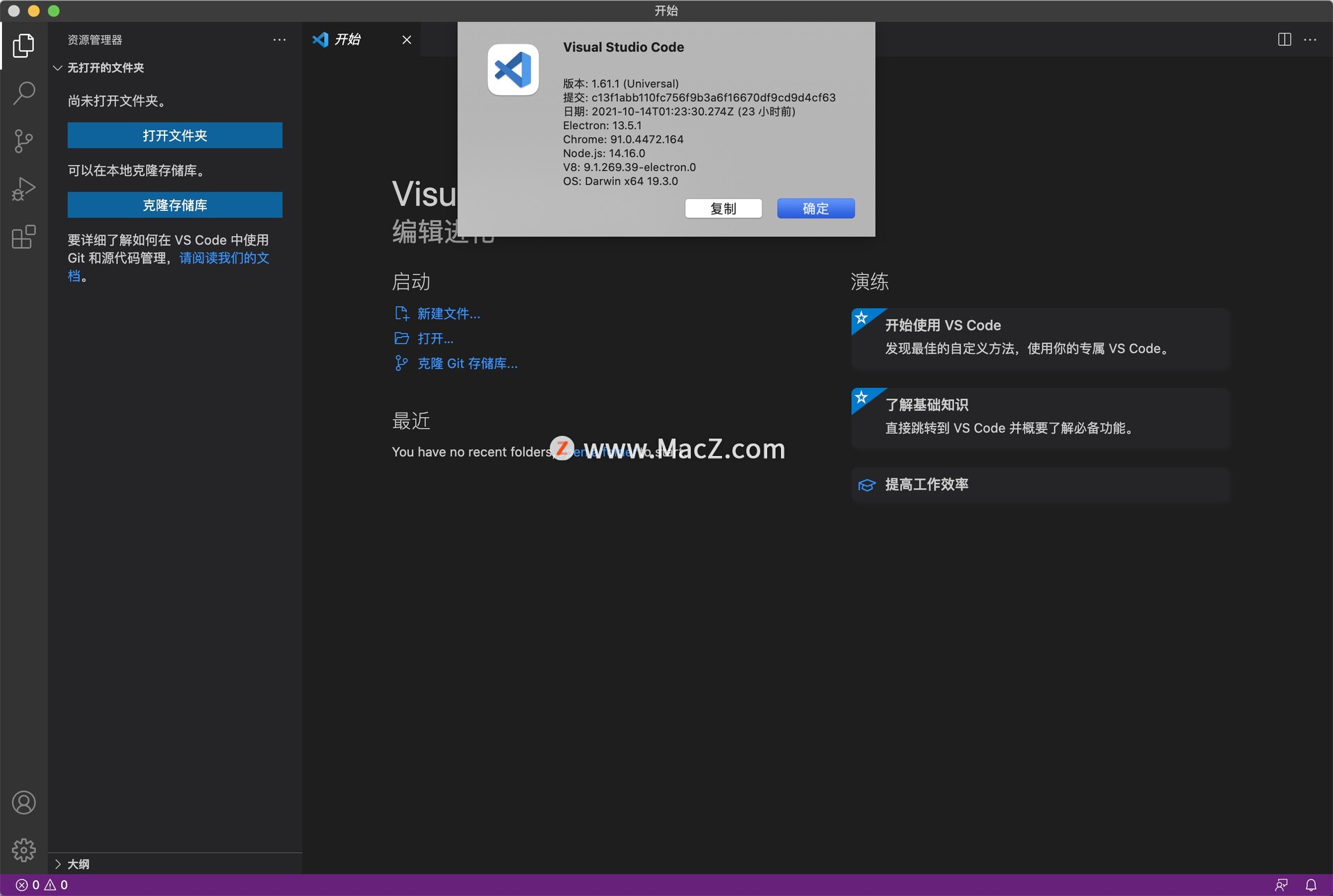Open the Source Control view
The width and height of the screenshot is (1333, 896).
[x=24, y=141]
